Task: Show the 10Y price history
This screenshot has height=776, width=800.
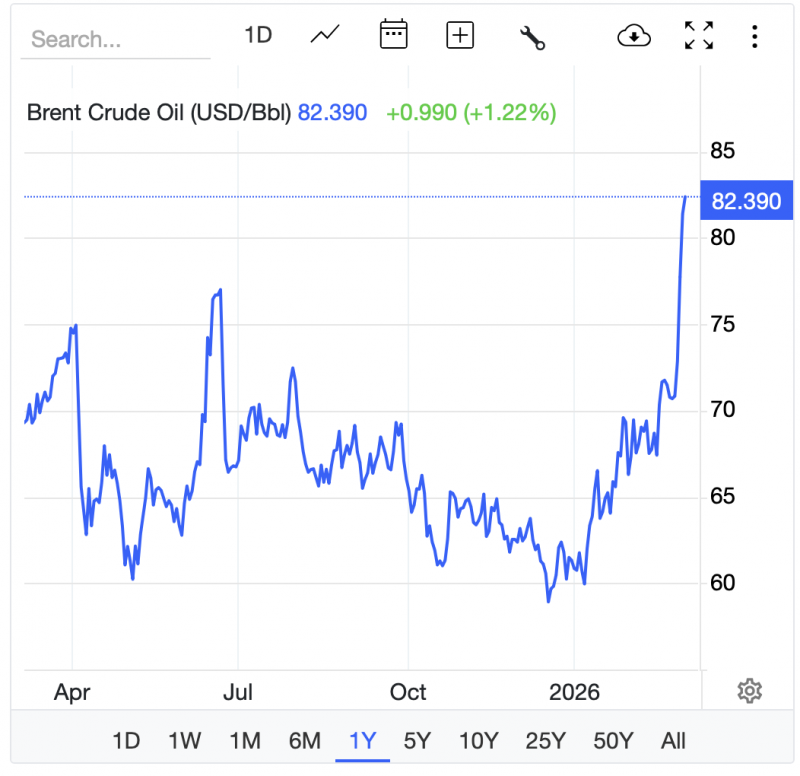Action: (x=478, y=741)
